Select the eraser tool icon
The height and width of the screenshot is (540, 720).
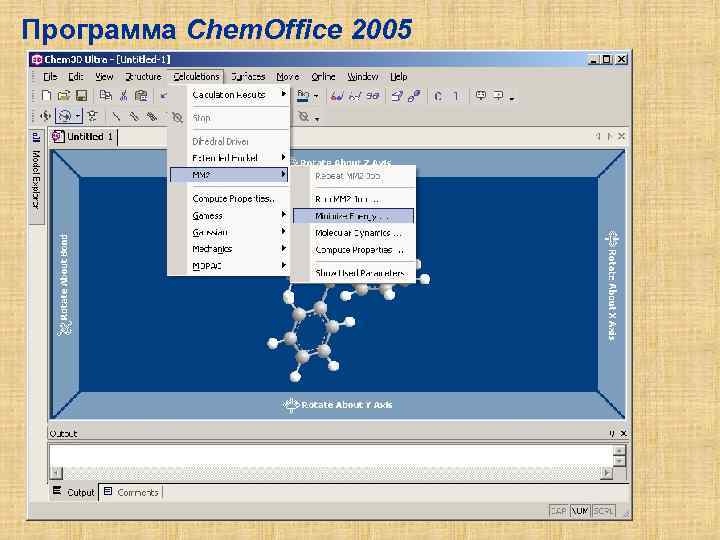[x=177, y=117]
